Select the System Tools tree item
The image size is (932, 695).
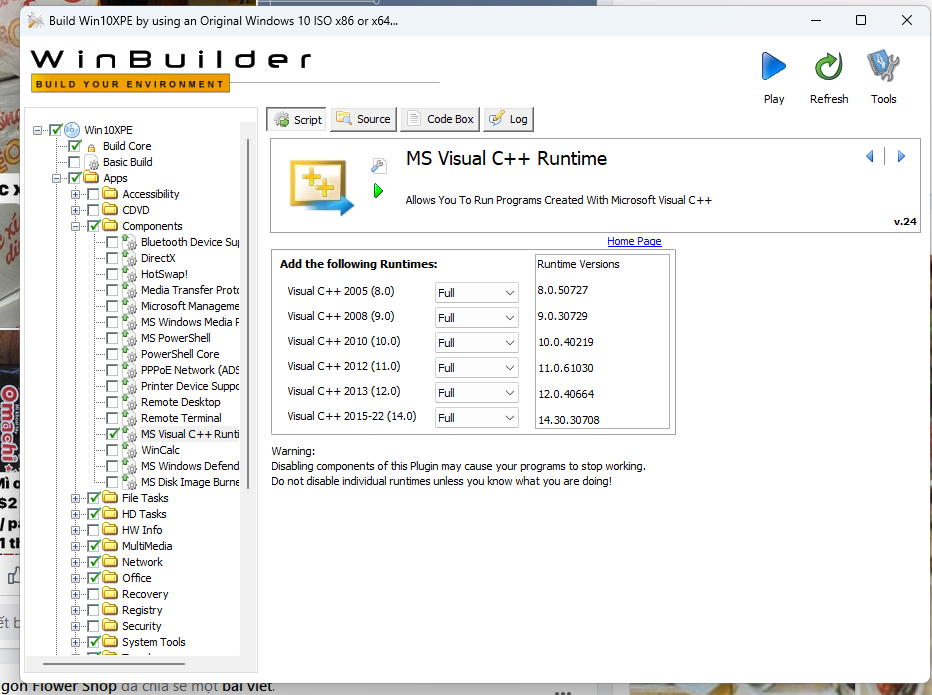click(x=153, y=642)
